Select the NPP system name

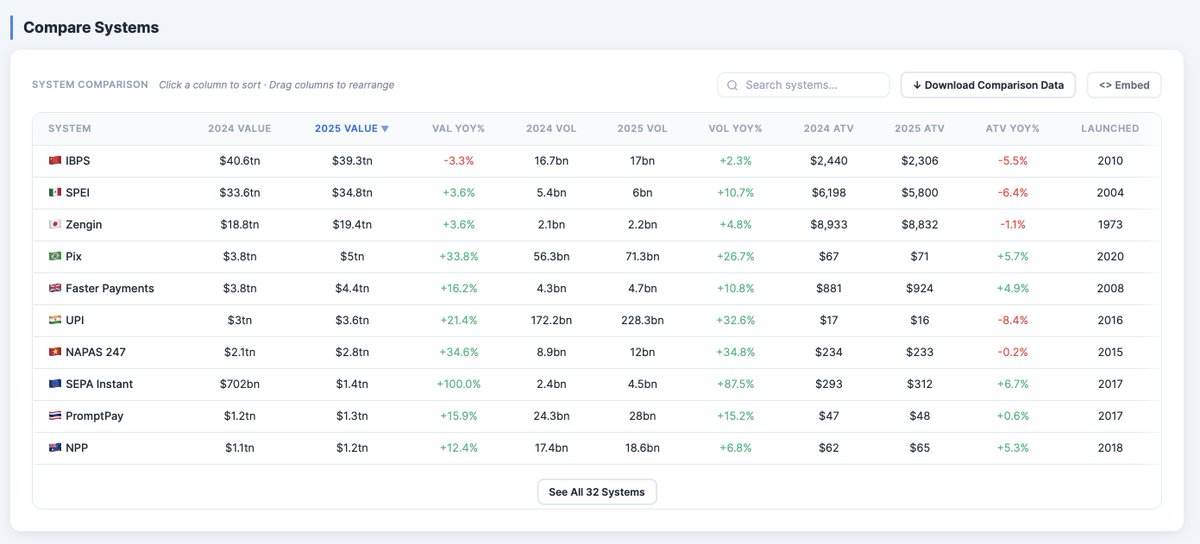click(x=77, y=449)
